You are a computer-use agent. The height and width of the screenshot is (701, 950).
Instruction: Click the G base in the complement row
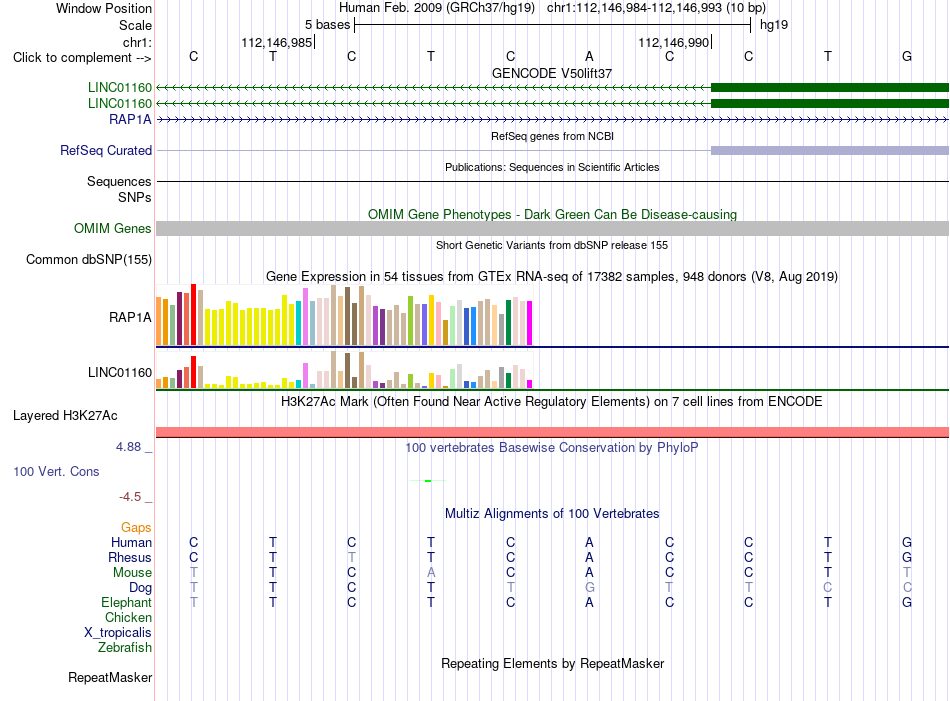click(x=907, y=56)
